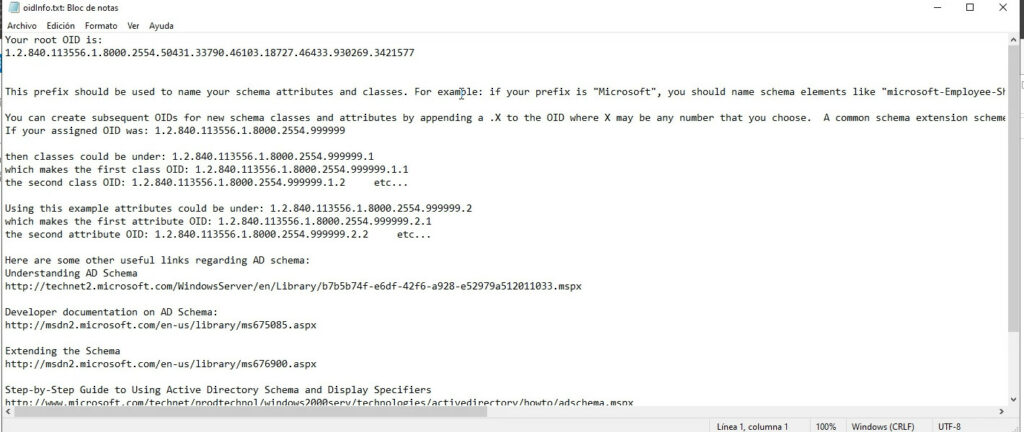The height and width of the screenshot is (432, 1024).
Task: Maximize the Notepad window
Action: [970, 8]
